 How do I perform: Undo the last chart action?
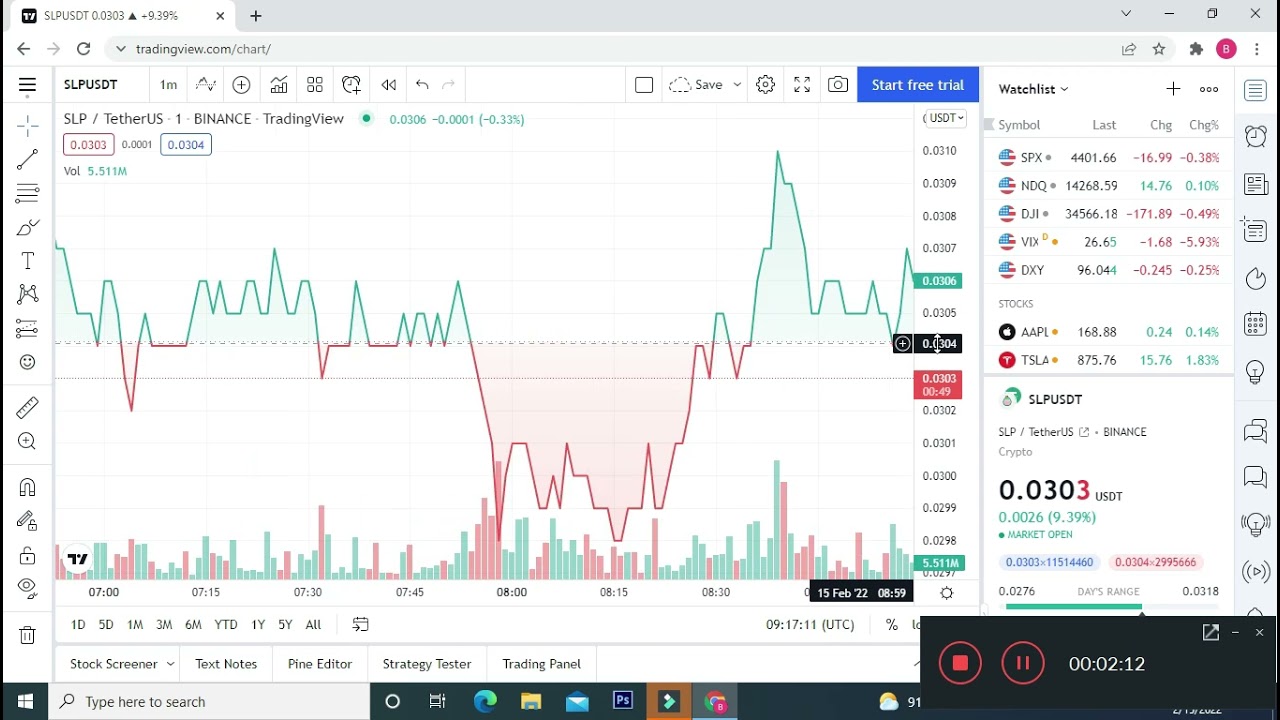[422, 85]
